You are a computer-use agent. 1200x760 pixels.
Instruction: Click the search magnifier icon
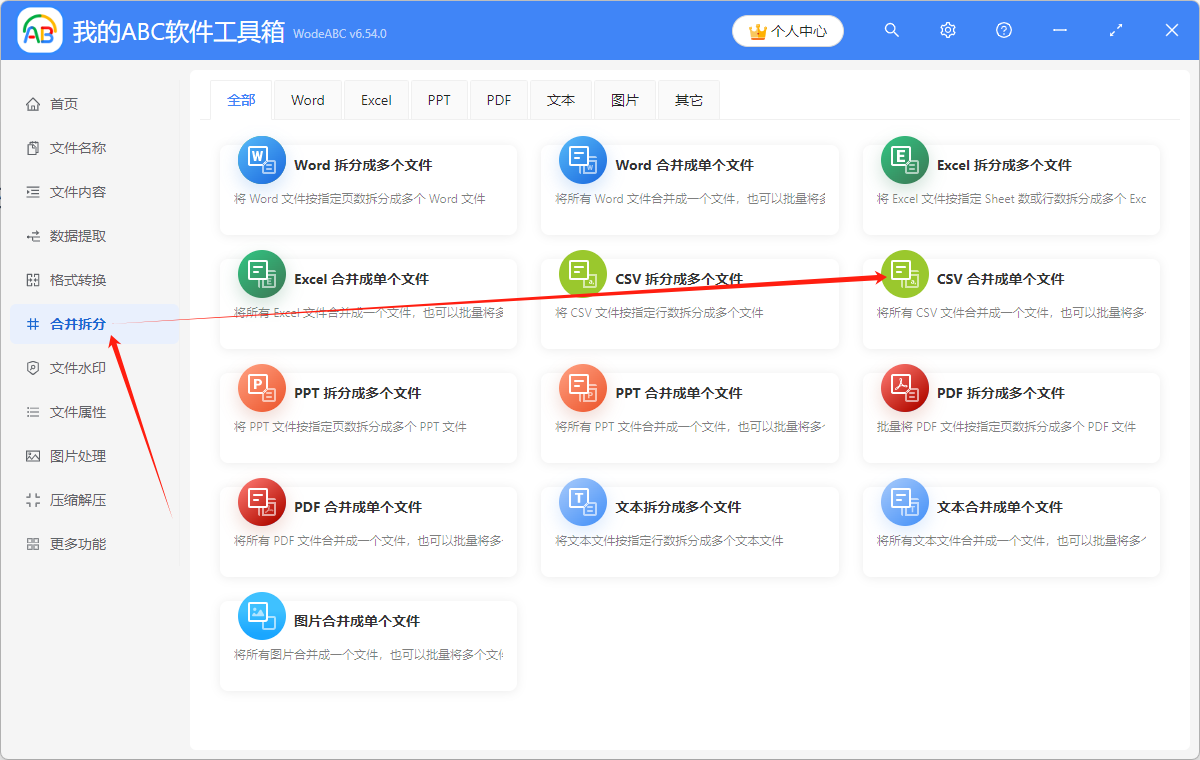[891, 30]
